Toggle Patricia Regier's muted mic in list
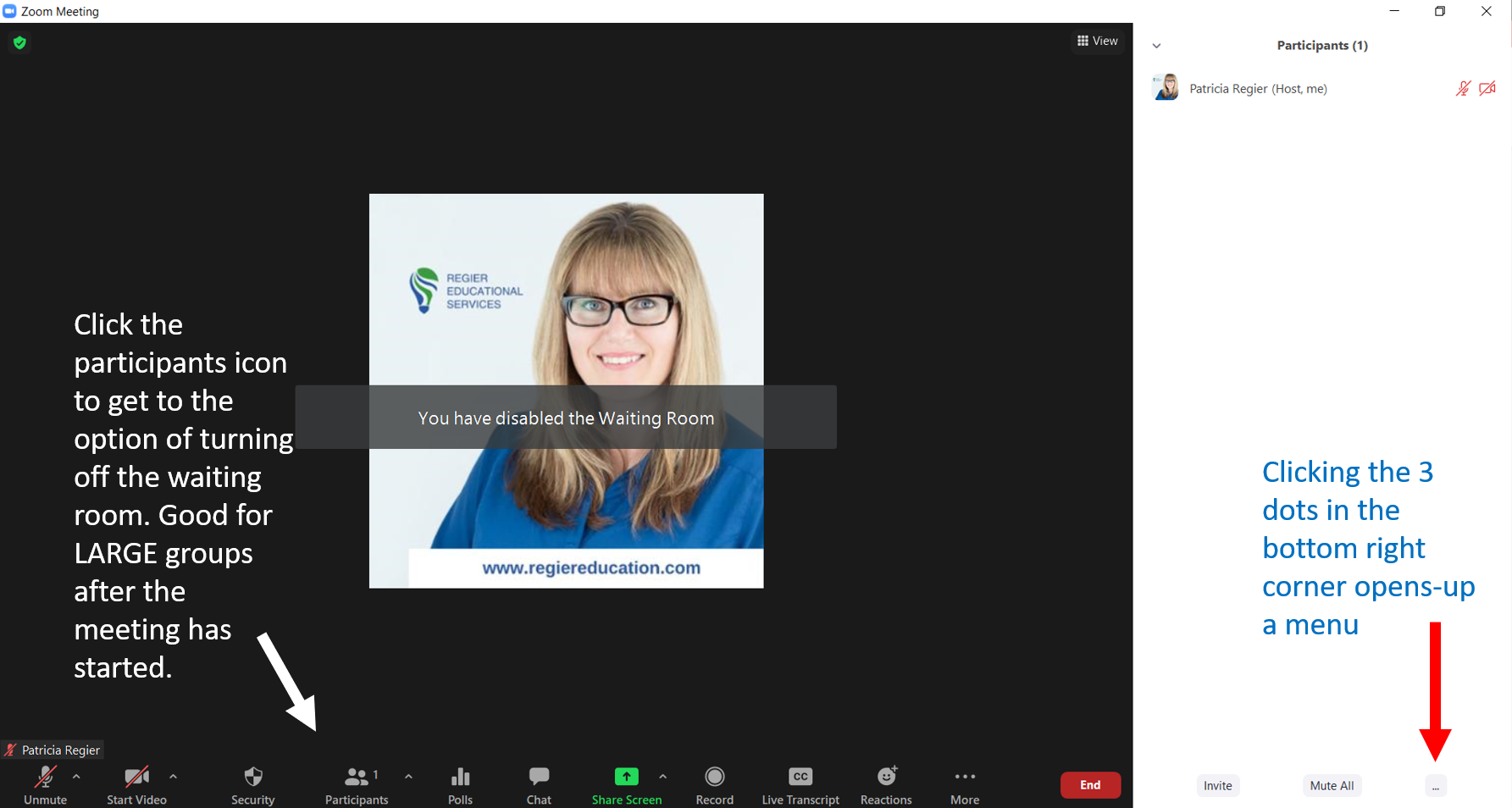The width and height of the screenshot is (1512, 808). [1463, 88]
